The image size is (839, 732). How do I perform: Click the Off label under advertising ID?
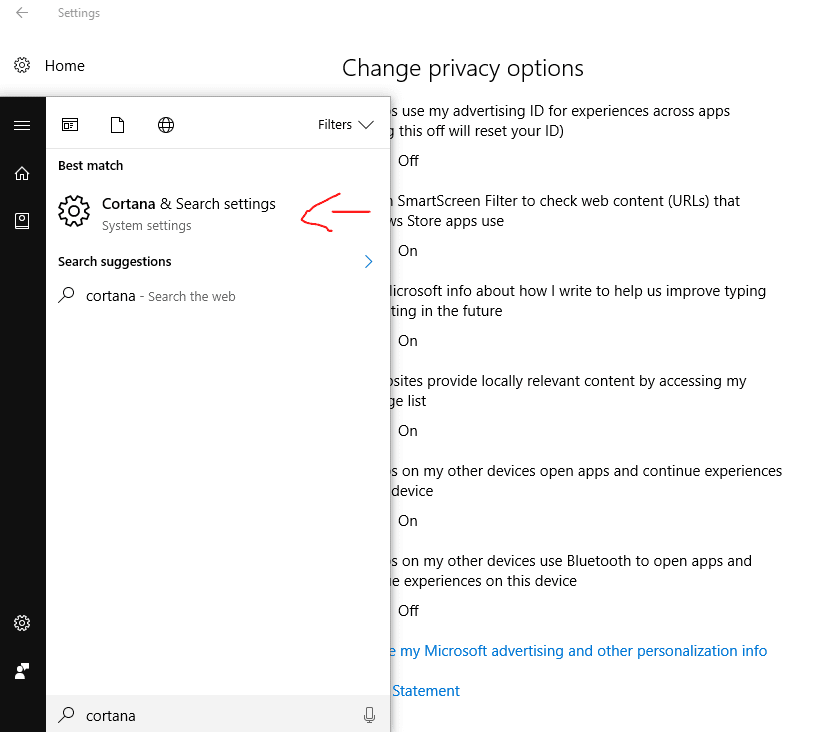point(408,161)
